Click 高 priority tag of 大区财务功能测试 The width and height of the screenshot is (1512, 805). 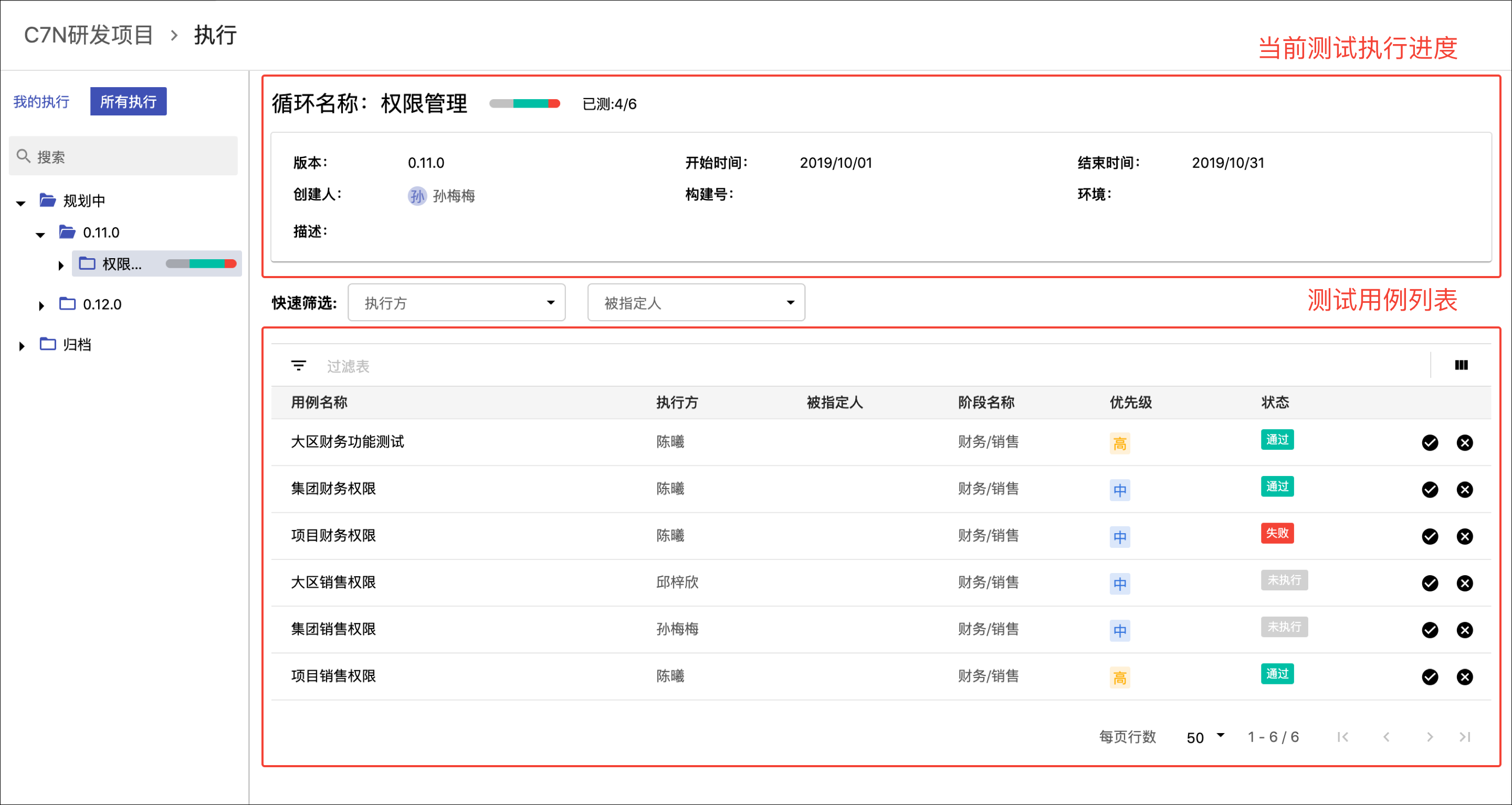click(x=1119, y=443)
